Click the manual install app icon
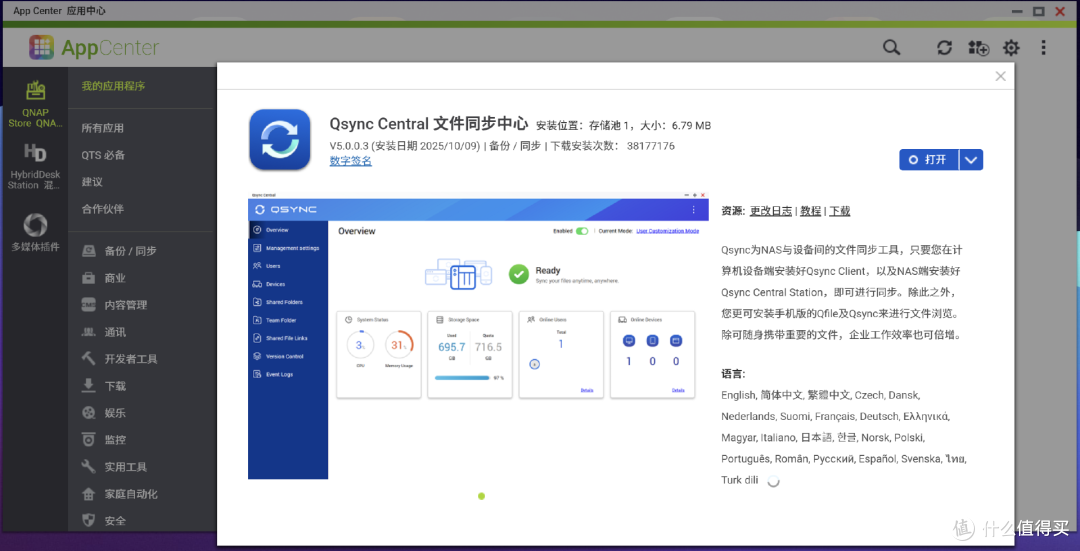The image size is (1080, 551). point(978,48)
